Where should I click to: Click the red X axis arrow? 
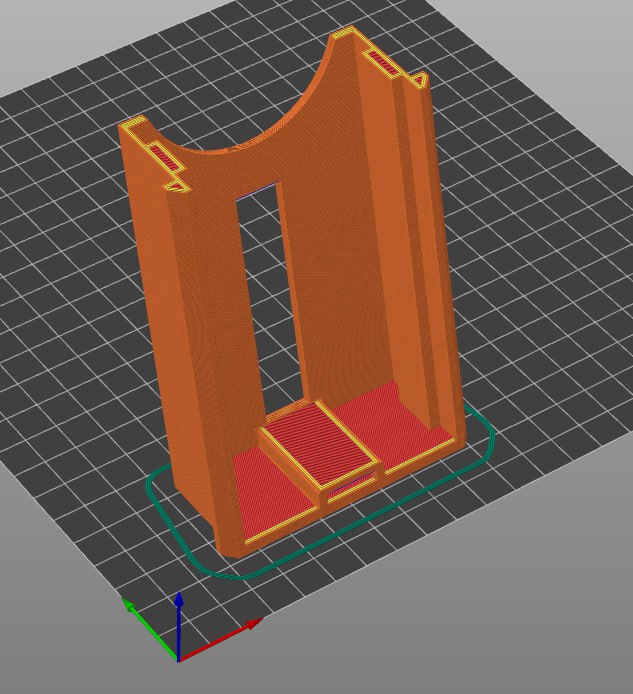(219, 642)
